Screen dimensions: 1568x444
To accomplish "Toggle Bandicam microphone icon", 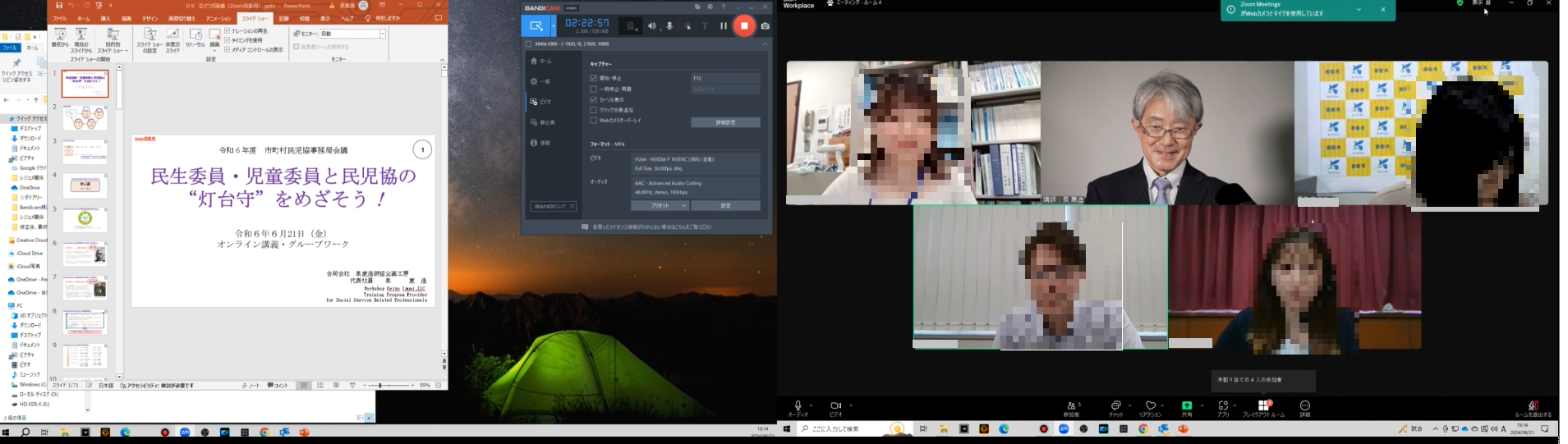I will point(669,26).
